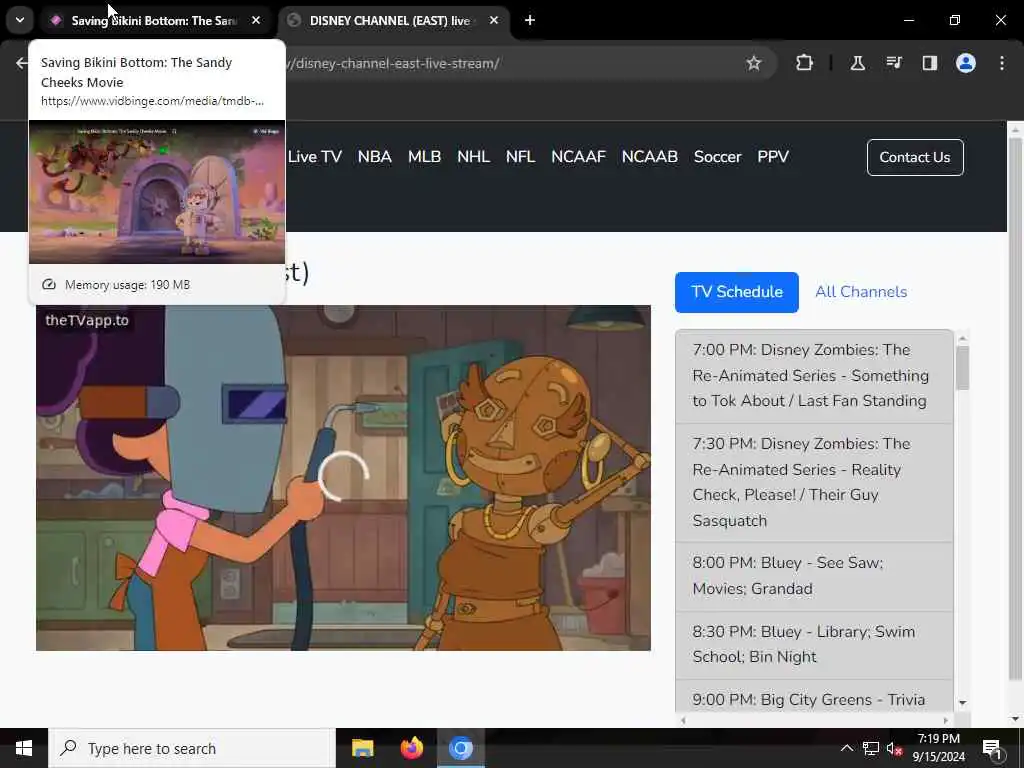
Task: Click the schedule list vertical scrollbar thumb
Action: pos(962,368)
